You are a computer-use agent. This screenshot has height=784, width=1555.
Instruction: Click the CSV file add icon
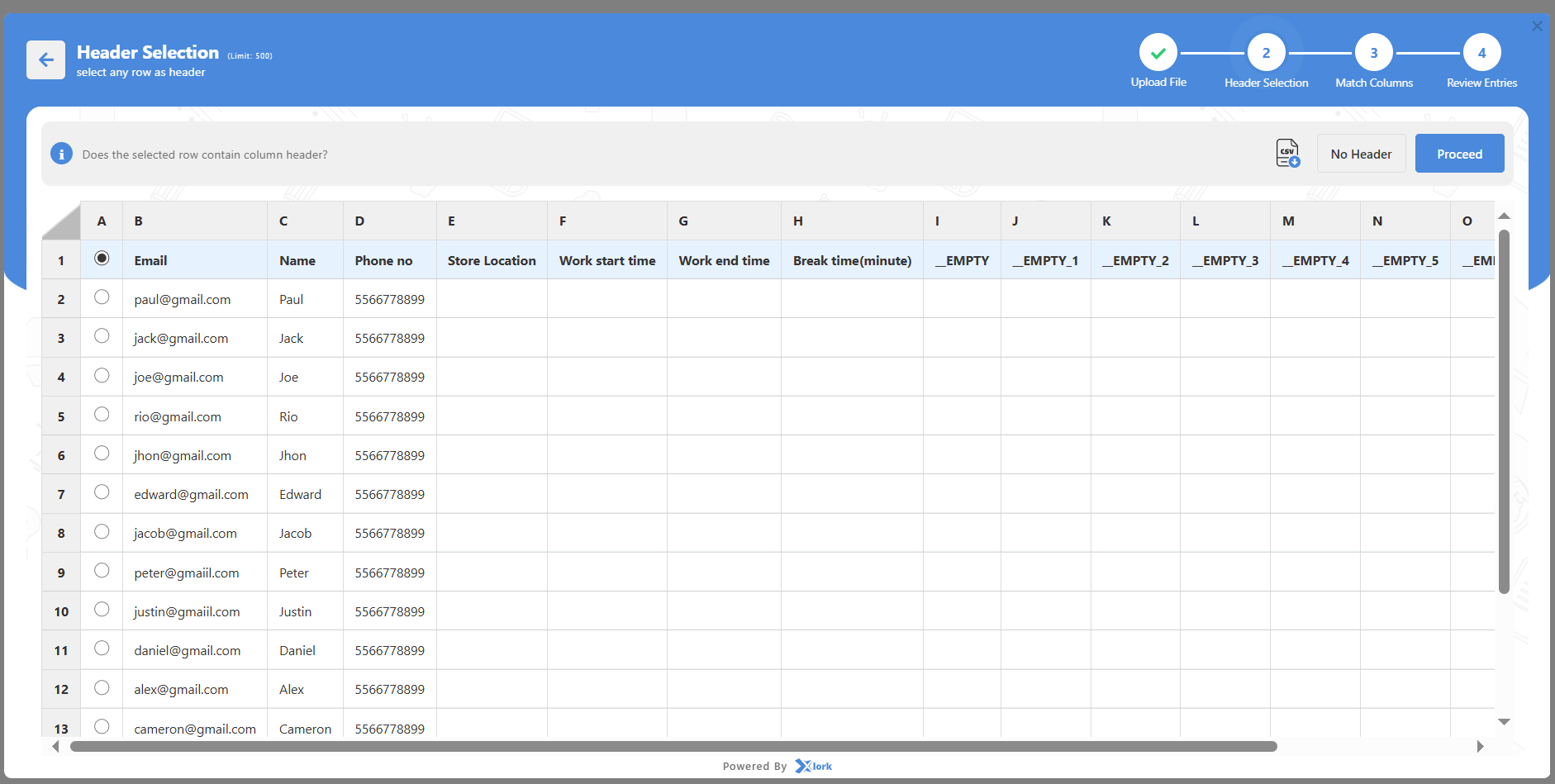(x=1287, y=154)
